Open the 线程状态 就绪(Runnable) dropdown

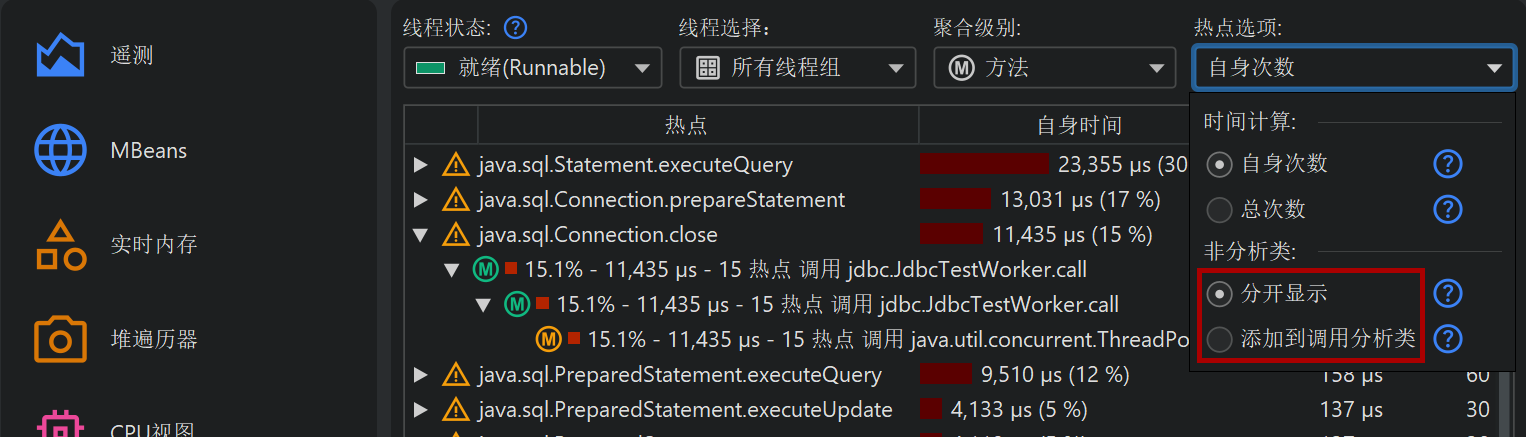(532, 68)
